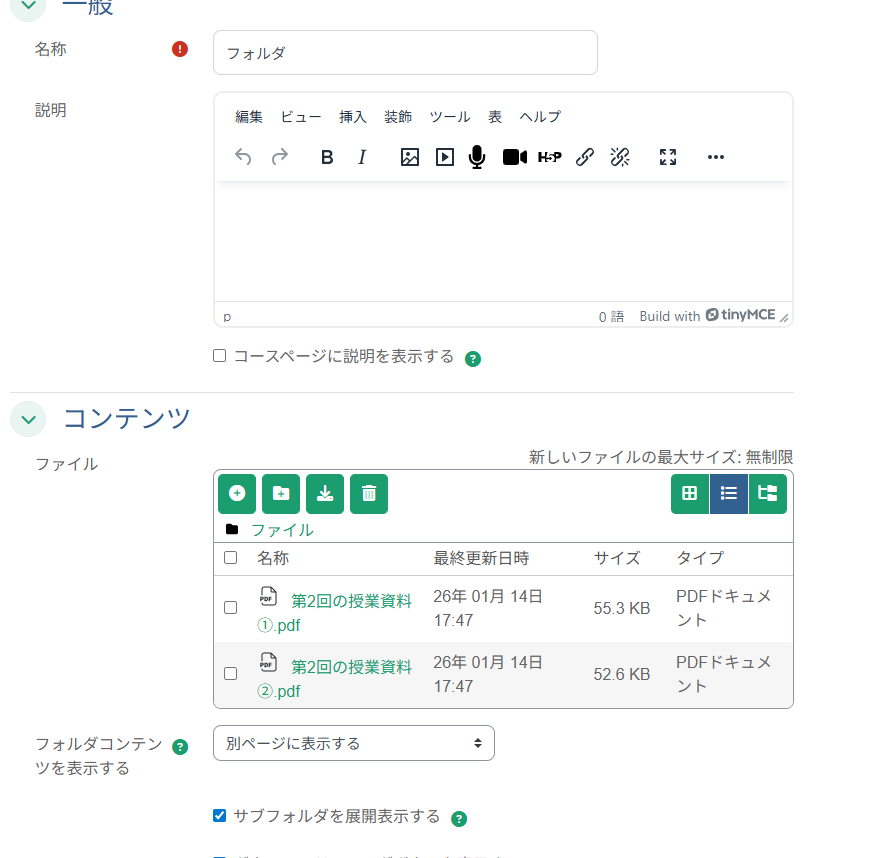Download all files using the download icon

coord(324,493)
